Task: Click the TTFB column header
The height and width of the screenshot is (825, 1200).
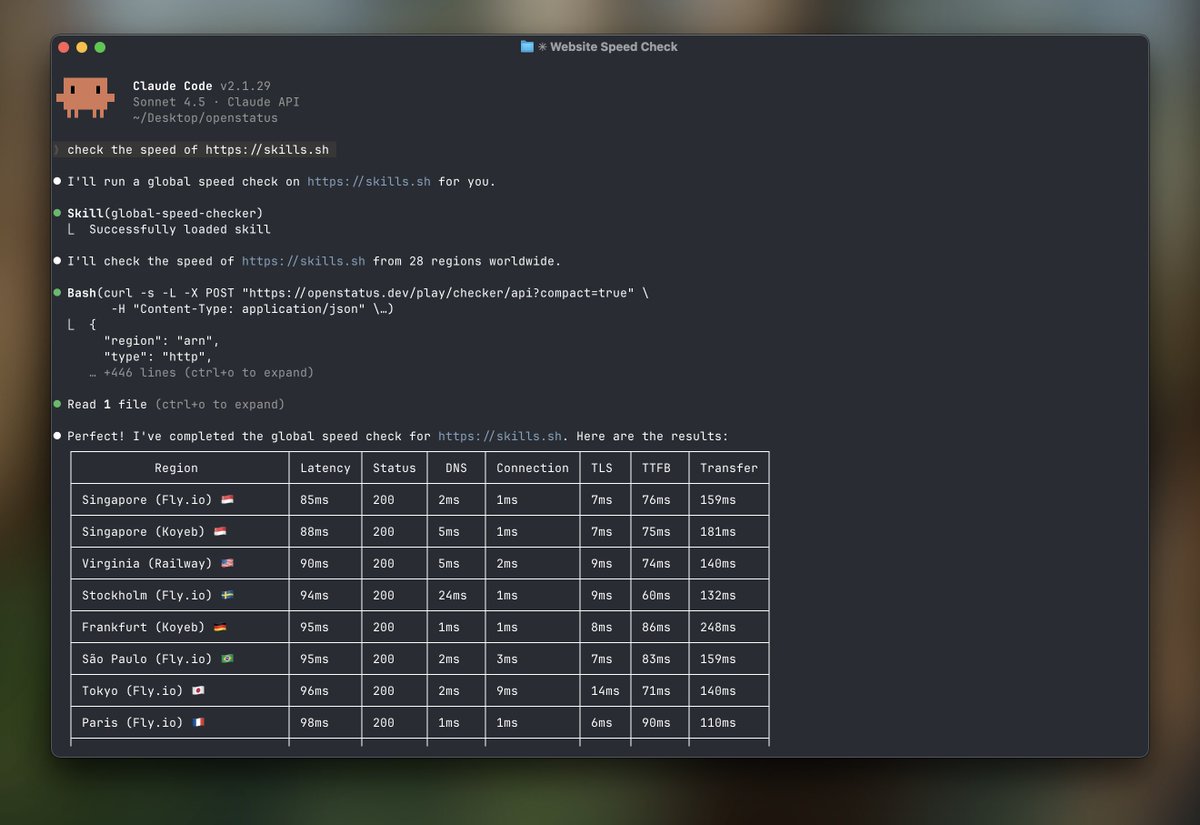Action: [656, 468]
